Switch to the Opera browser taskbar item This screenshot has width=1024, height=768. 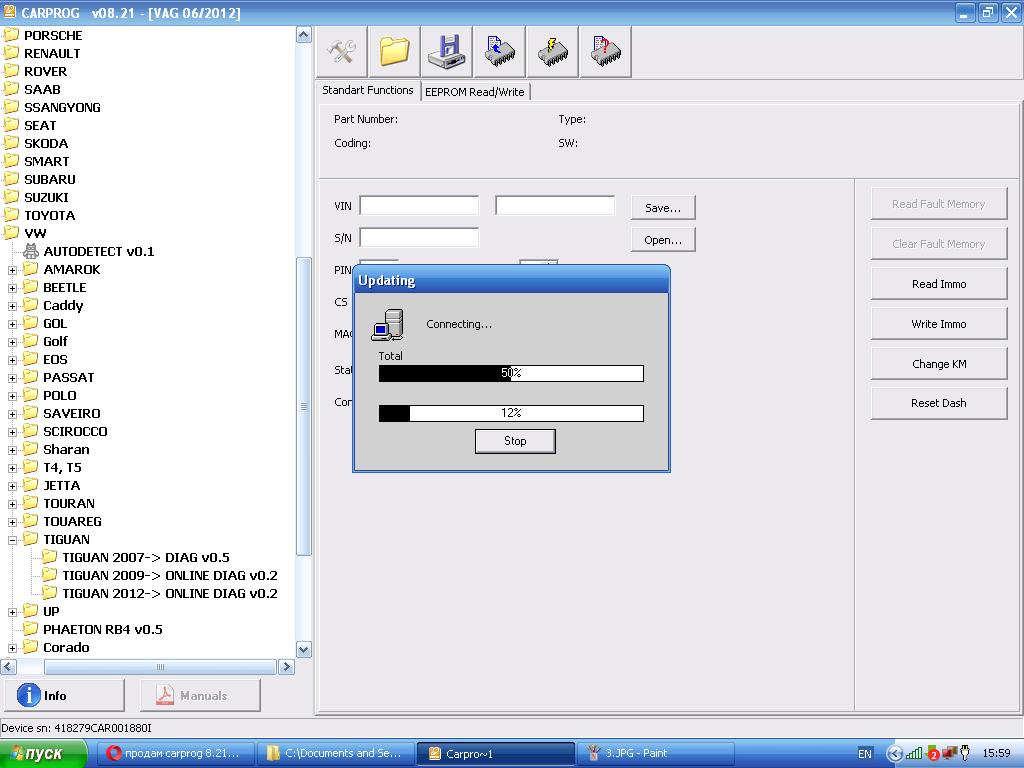coord(174,754)
